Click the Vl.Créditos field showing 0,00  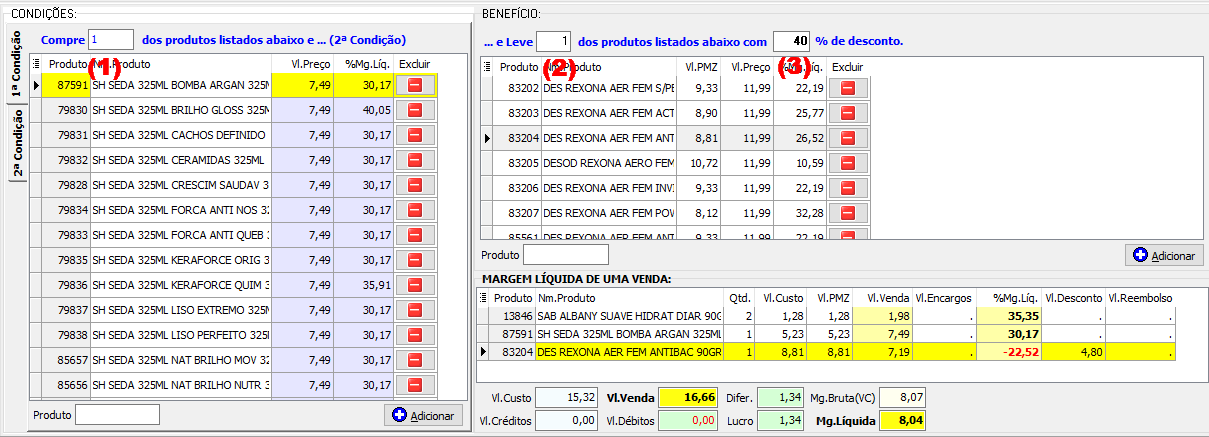pos(566,422)
